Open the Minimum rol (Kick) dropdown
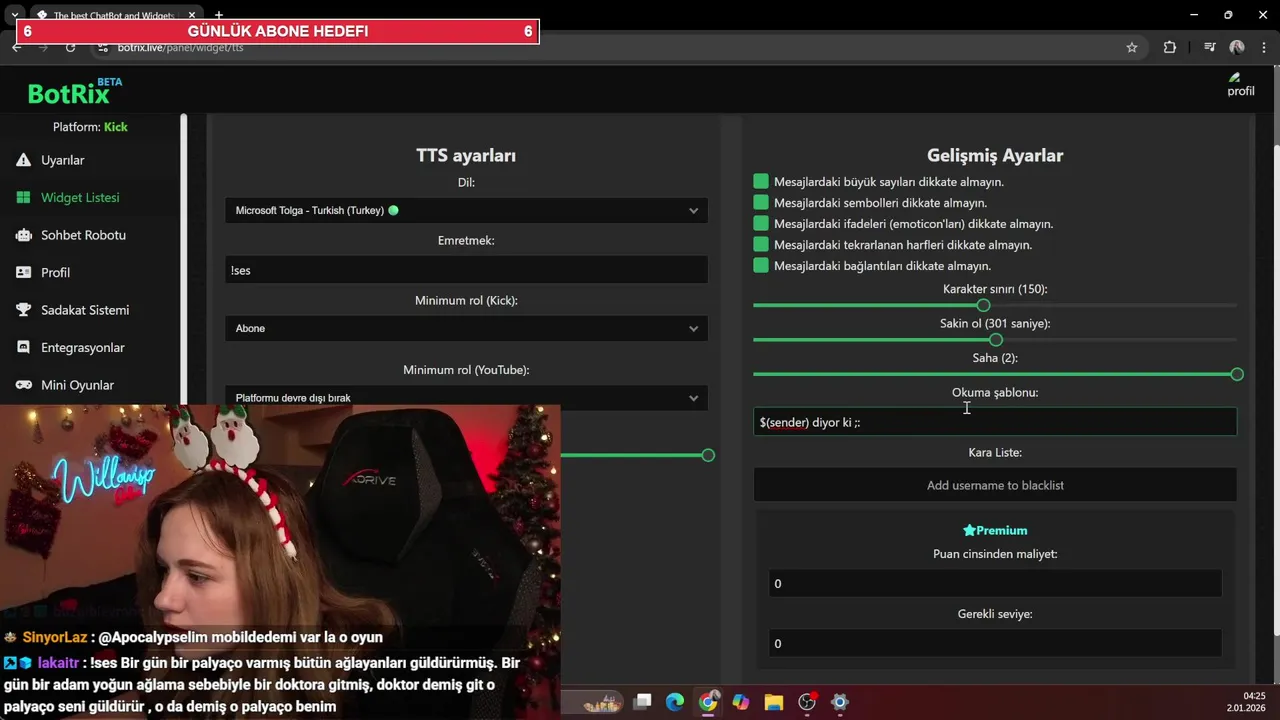This screenshot has width=1280, height=720. [466, 328]
